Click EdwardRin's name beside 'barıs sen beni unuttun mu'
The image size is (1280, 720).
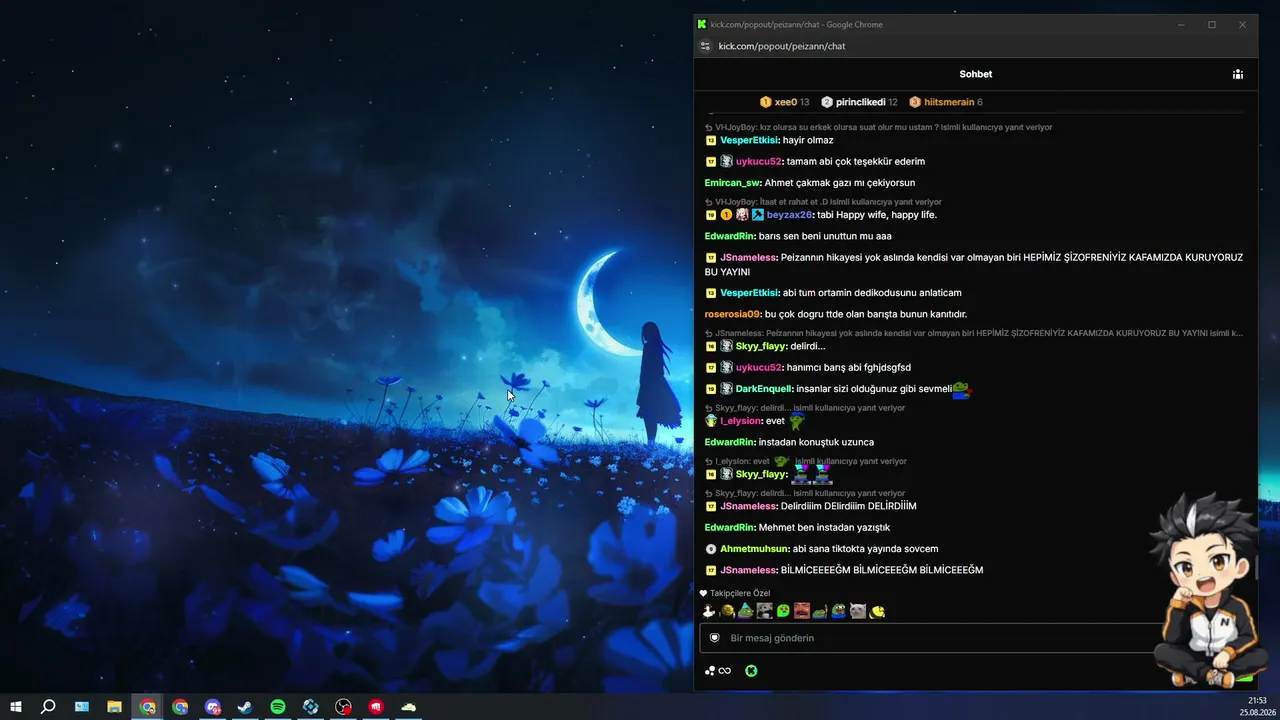tap(729, 236)
